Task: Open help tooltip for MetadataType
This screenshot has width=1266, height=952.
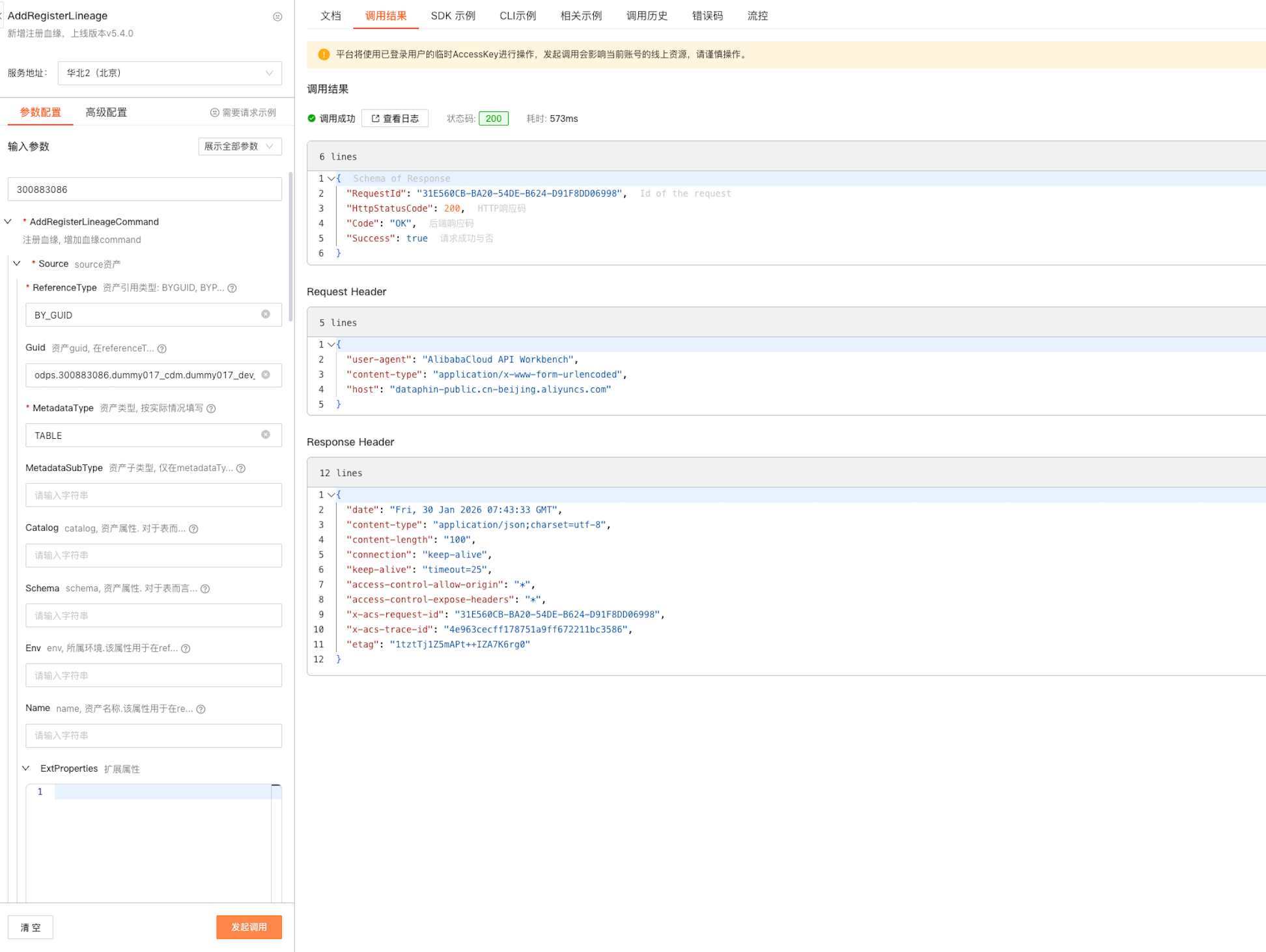Action: (211, 408)
